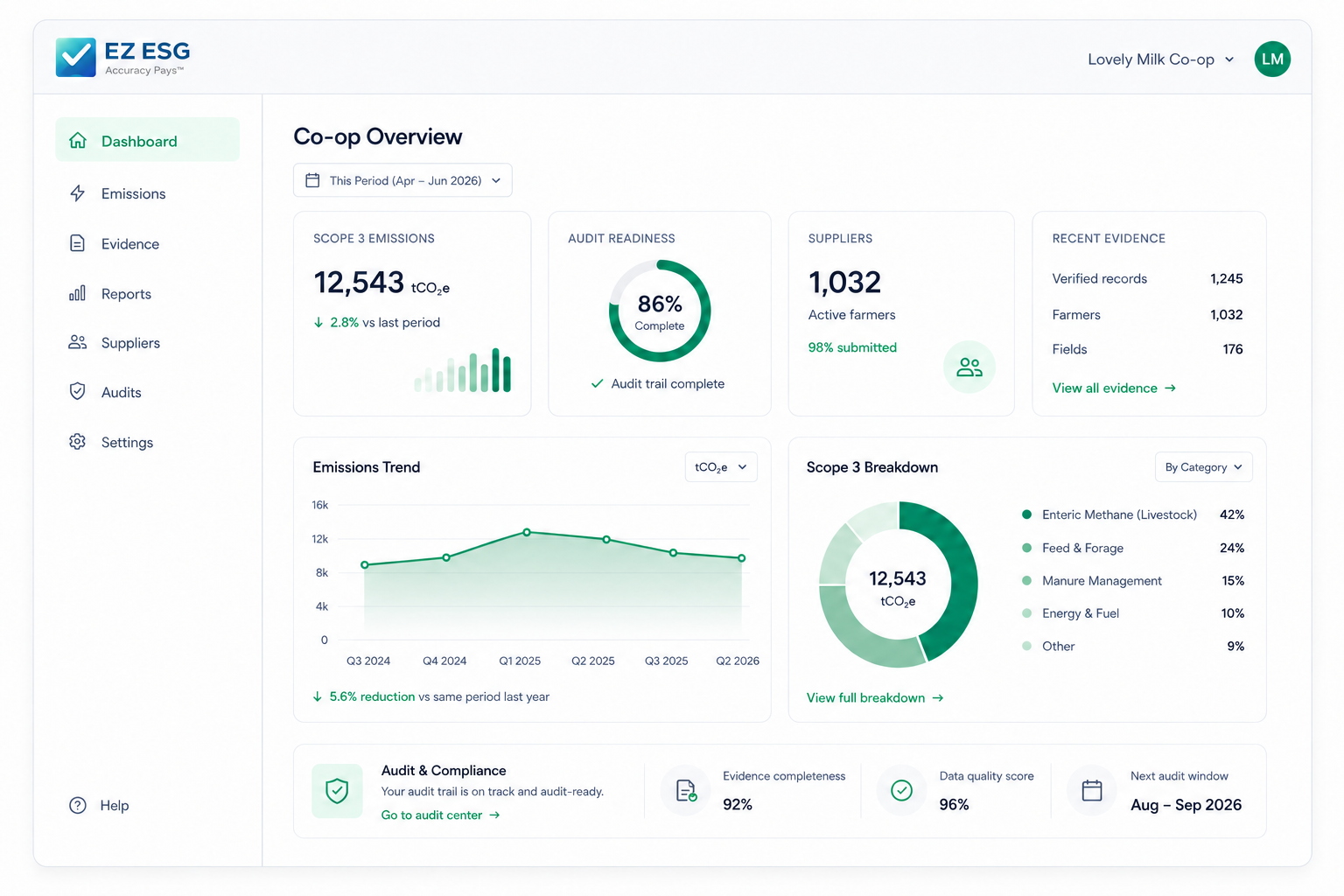Click the Help question mark icon
1344x896 pixels.
pos(78,805)
